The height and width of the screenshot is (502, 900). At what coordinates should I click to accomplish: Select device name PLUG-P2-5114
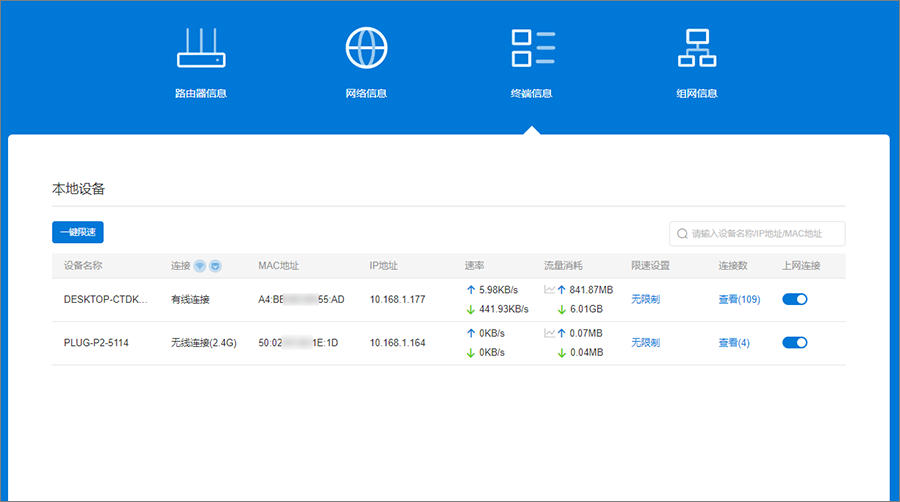tap(96, 343)
